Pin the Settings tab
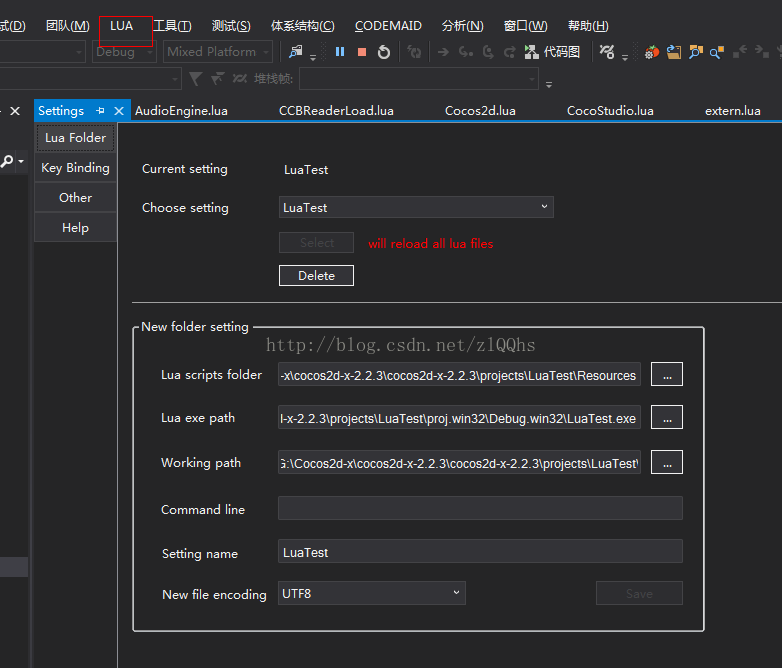This screenshot has width=782, height=668. pyautogui.click(x=100, y=111)
